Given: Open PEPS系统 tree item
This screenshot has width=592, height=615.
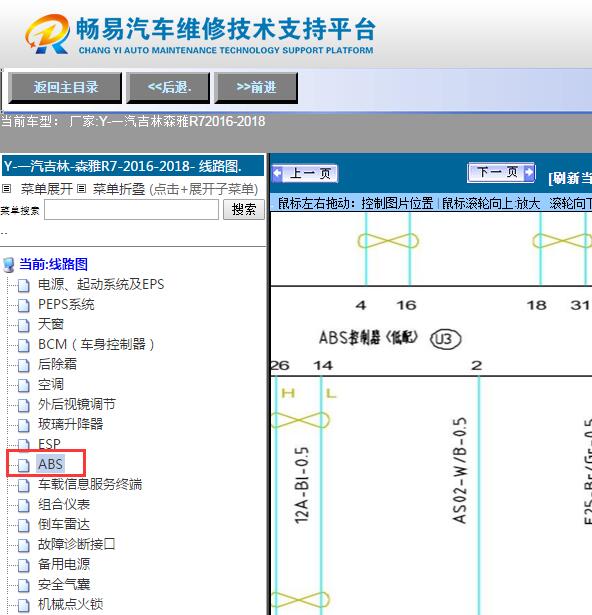Looking at the screenshot, I should click(x=66, y=304).
